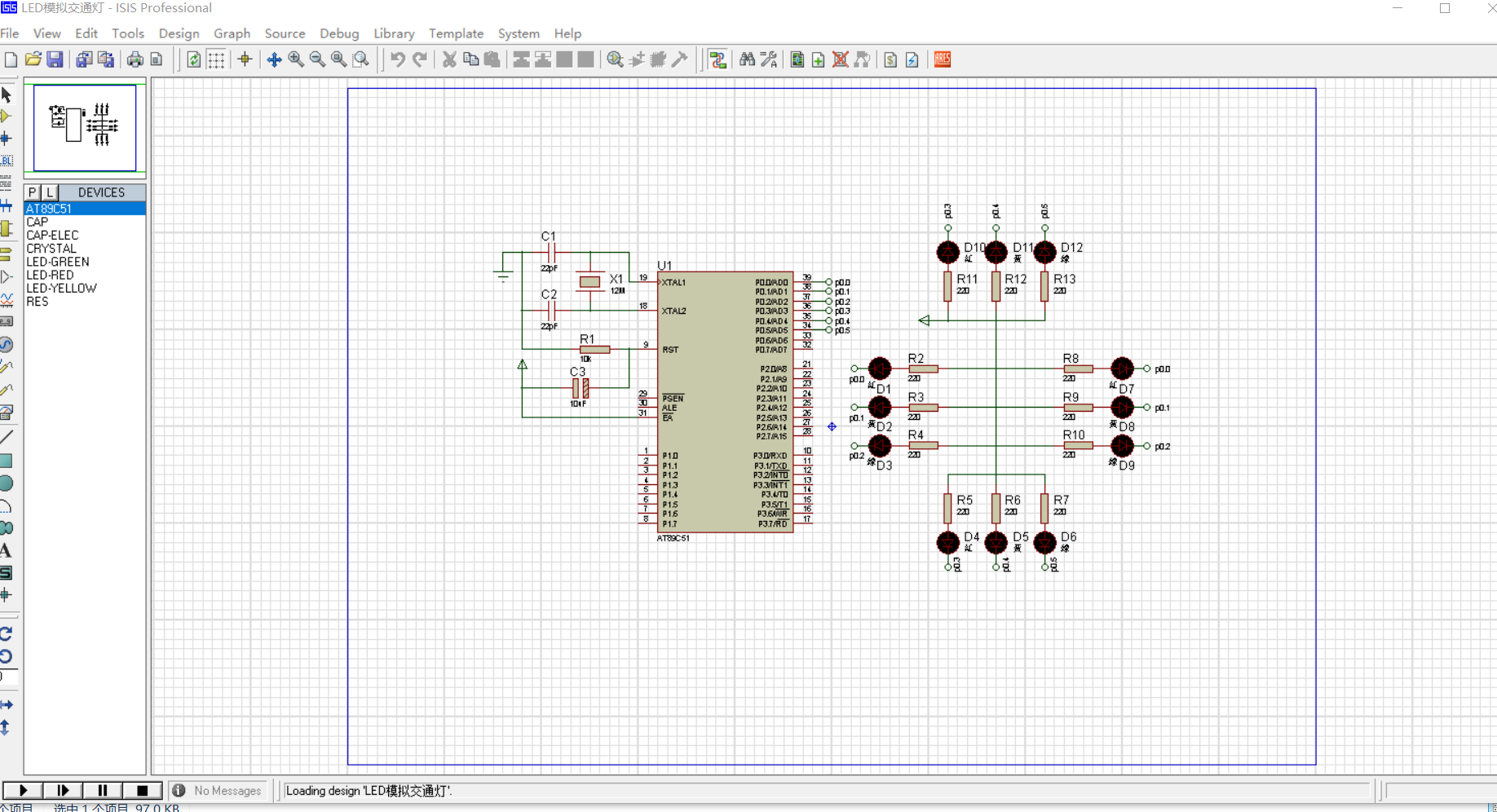Click the binoculars search icon
Screen dimensions: 1497x812
747,60
